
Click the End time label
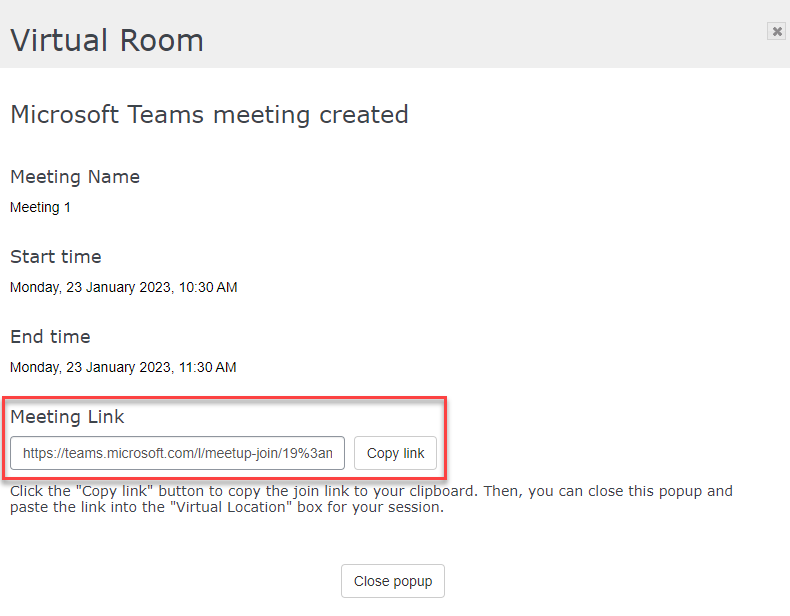pos(50,337)
